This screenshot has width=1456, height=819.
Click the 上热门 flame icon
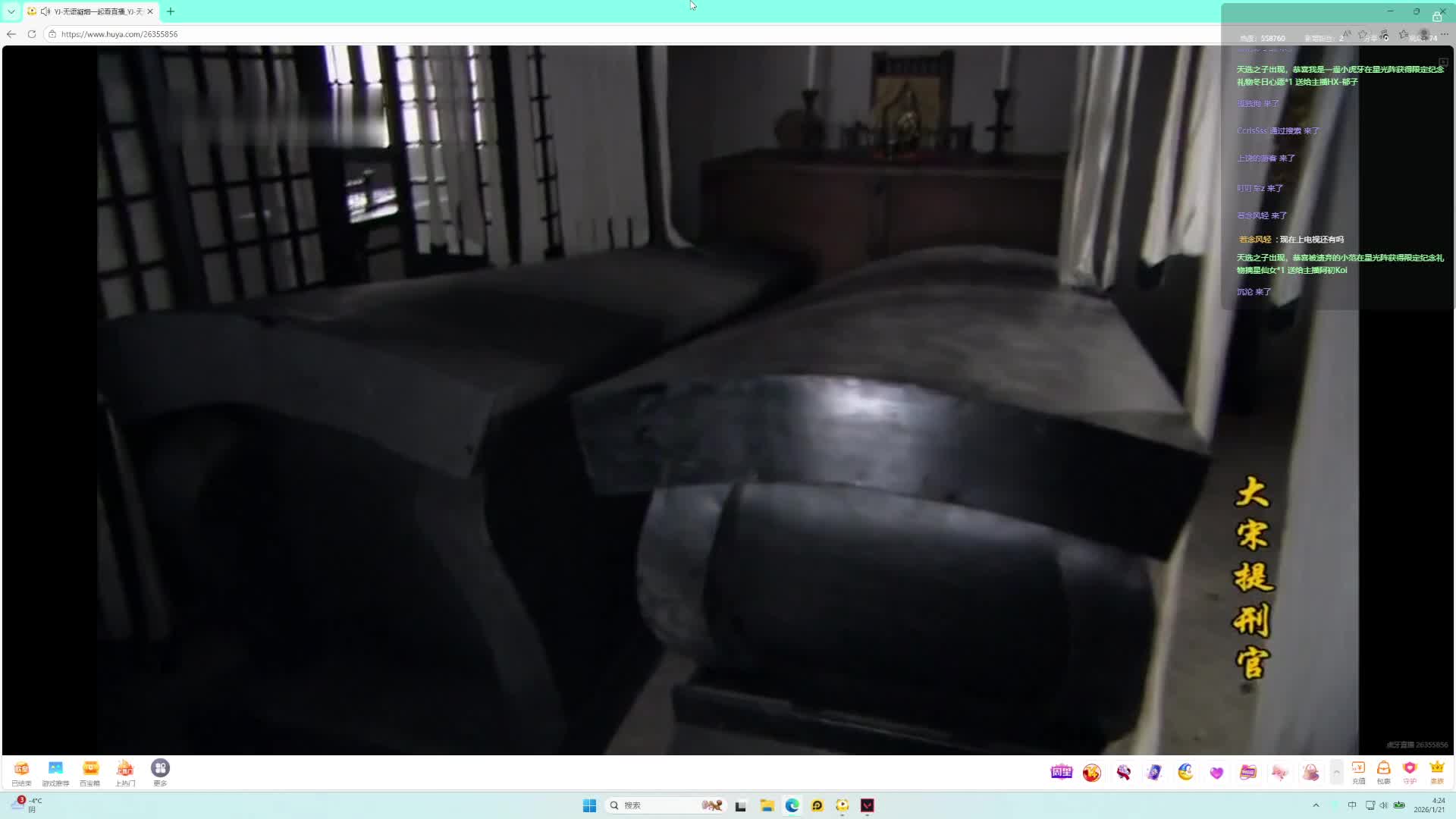coord(125,769)
